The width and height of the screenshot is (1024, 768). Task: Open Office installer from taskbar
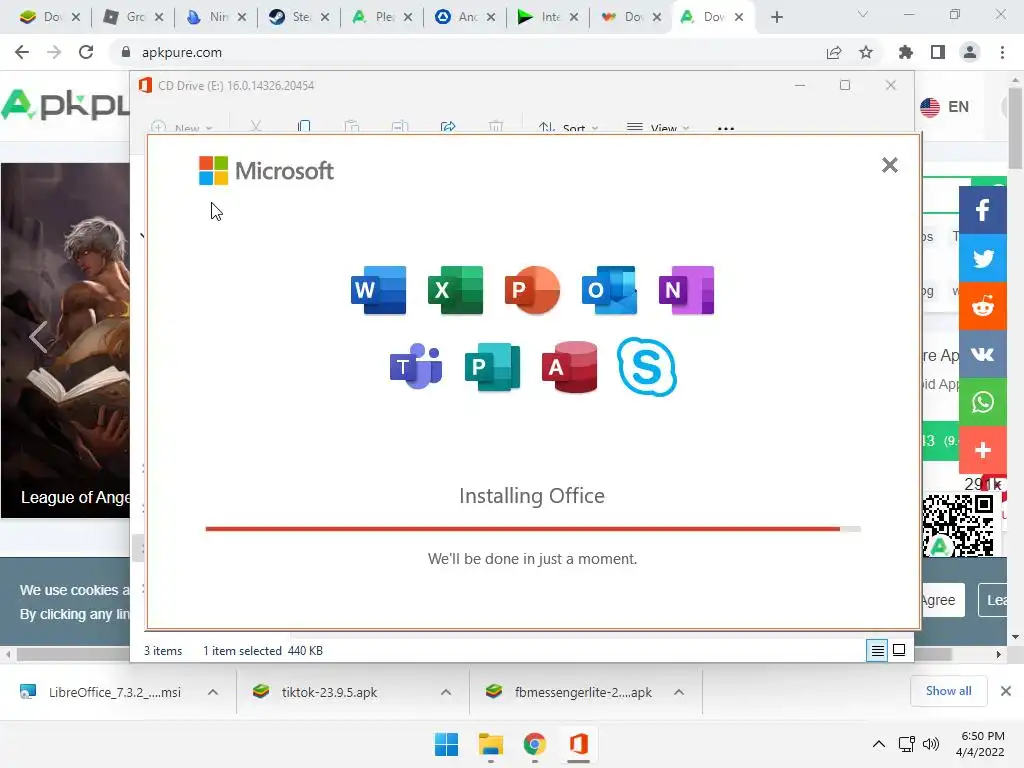coord(578,744)
